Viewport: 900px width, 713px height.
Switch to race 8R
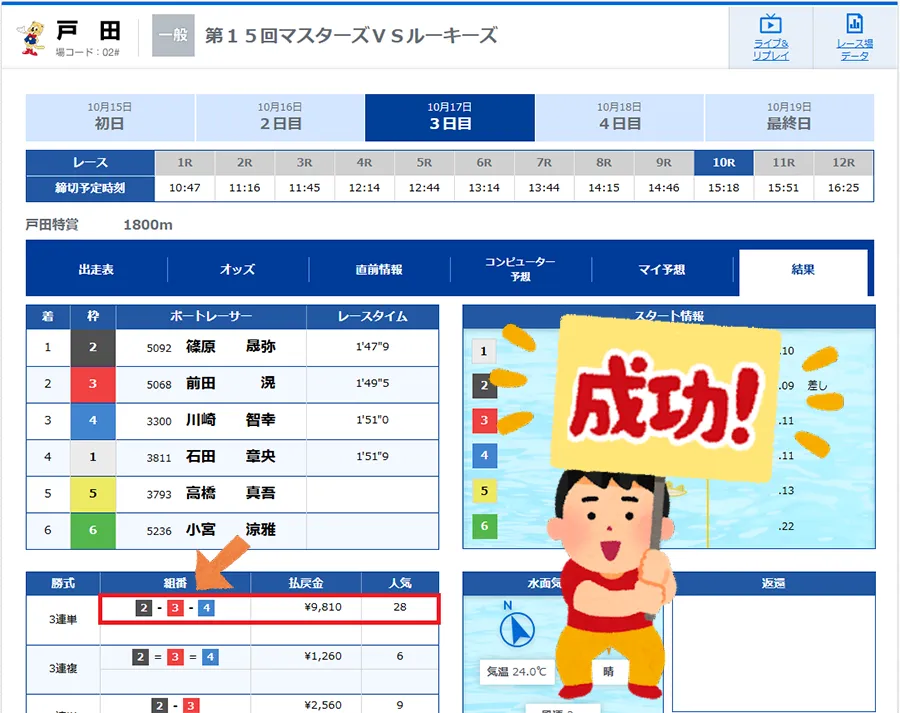coord(604,163)
